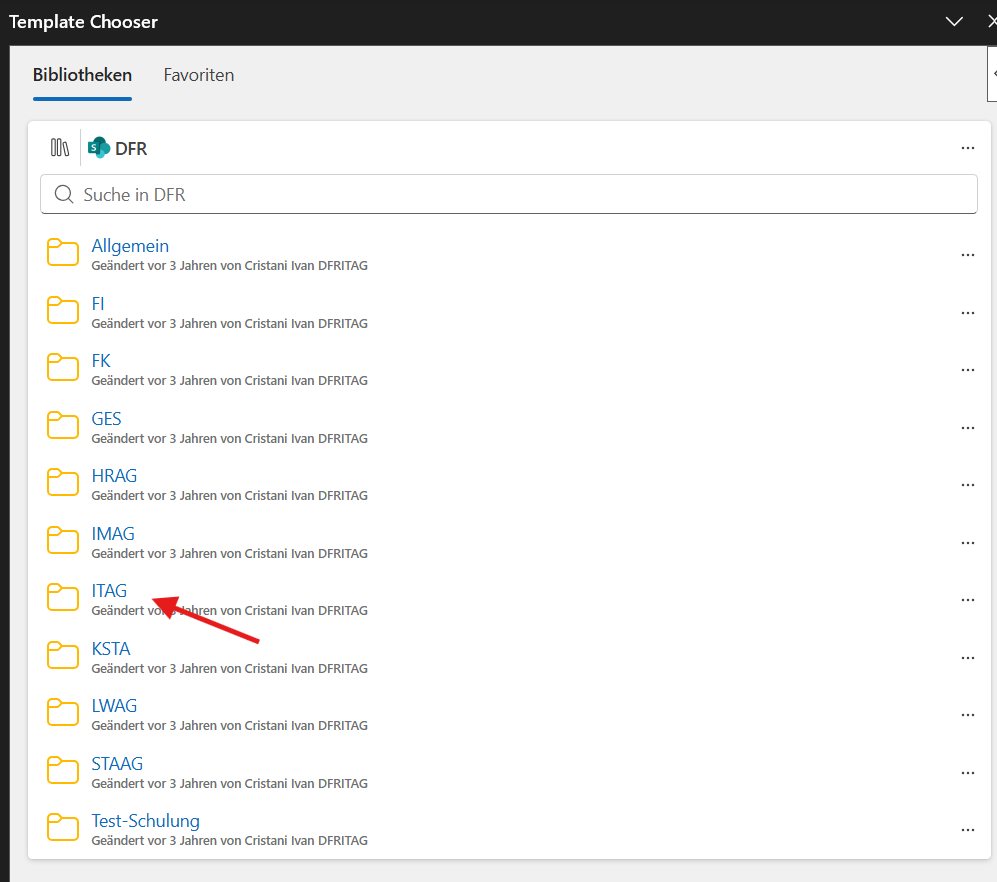This screenshot has height=882, width=997.
Task: Click the folder icon for STAAG
Action: click(x=63, y=770)
